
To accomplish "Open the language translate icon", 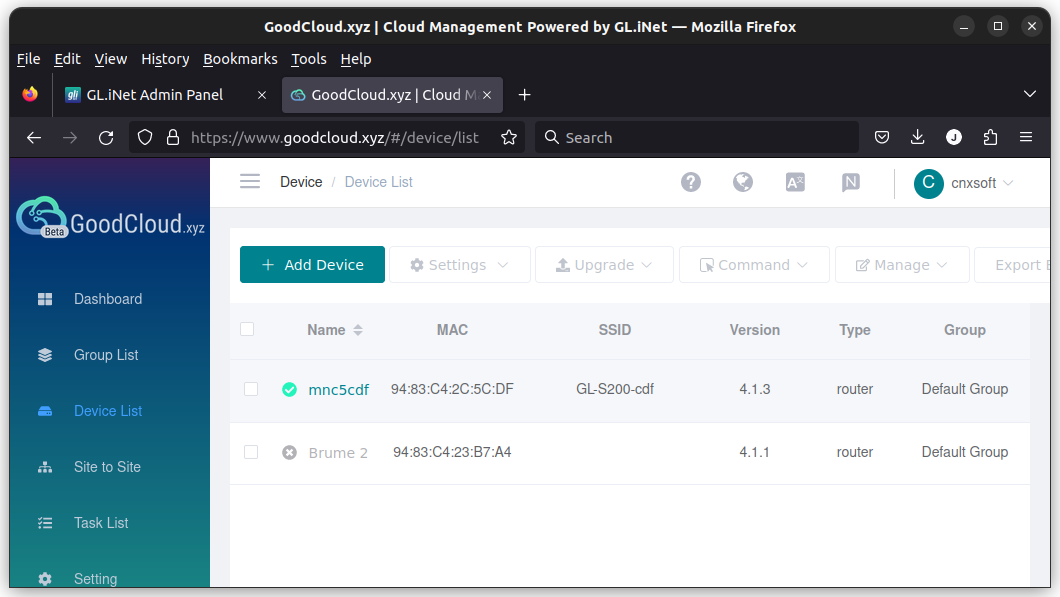I will coord(795,182).
